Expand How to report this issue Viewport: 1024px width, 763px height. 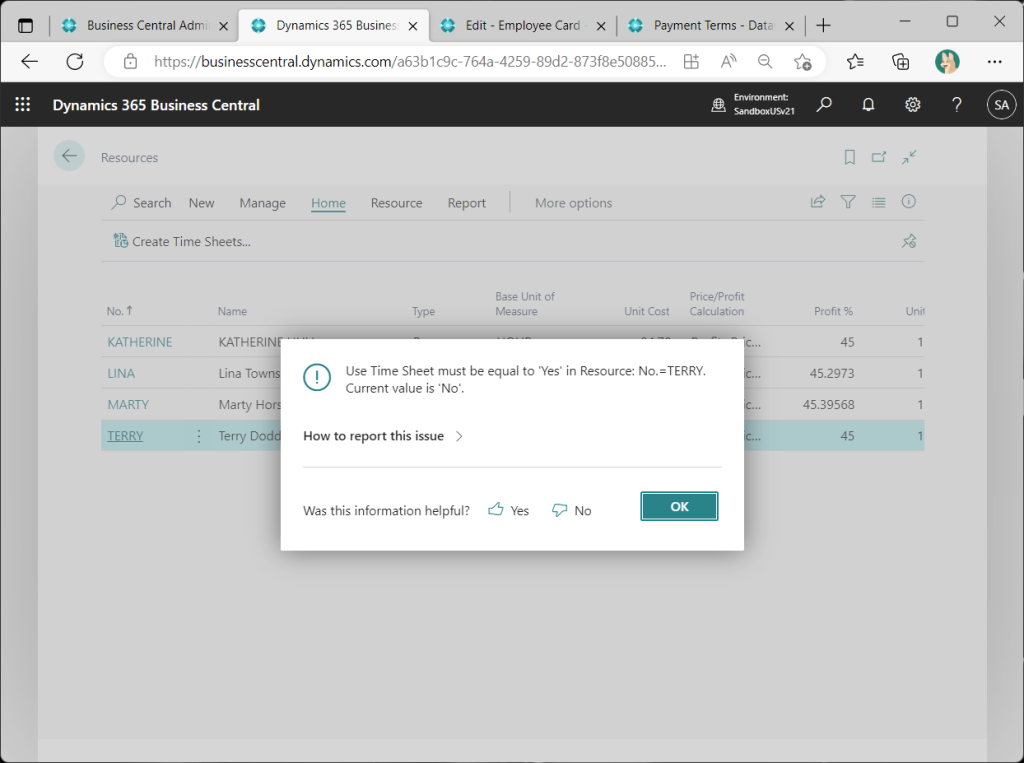coord(383,436)
